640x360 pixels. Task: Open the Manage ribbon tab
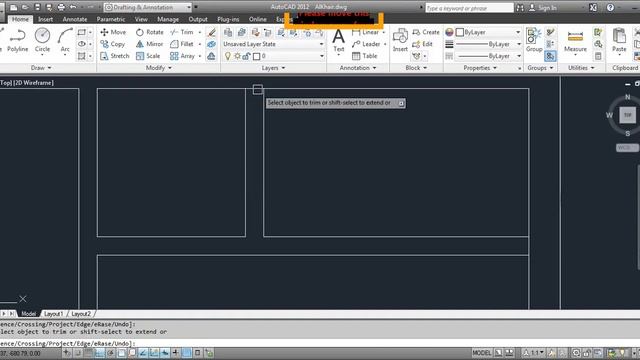coord(168,19)
